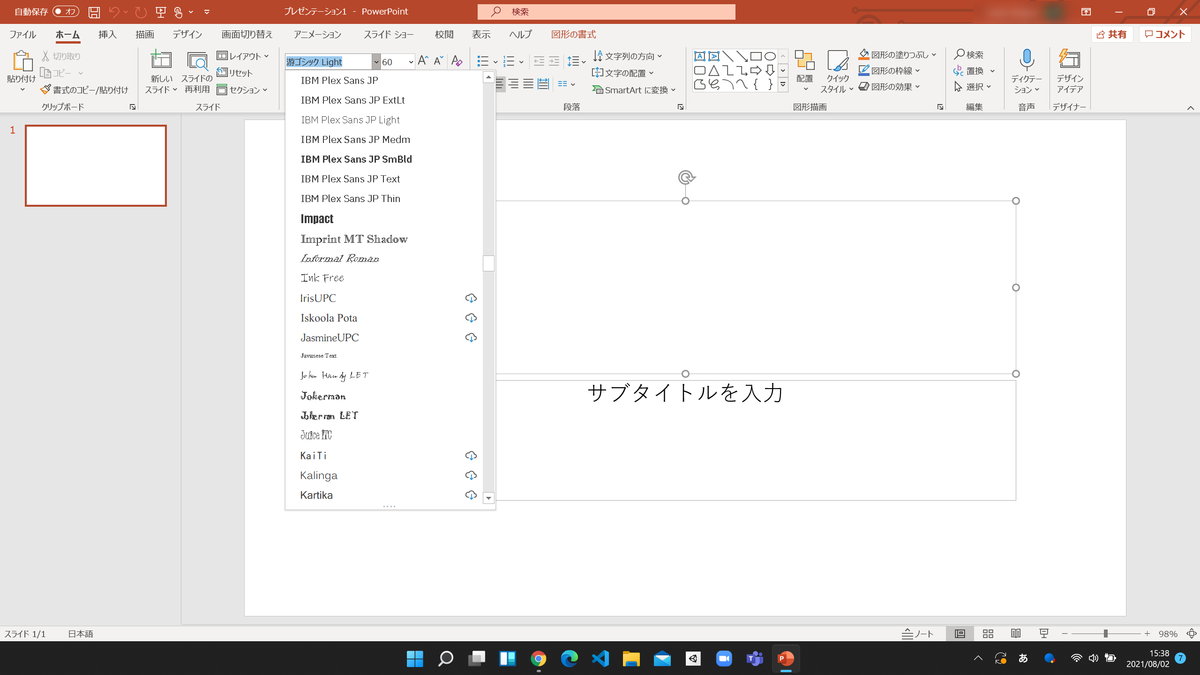
Task: Choose IBM Plex Sans JP Thin font
Action: [350, 199]
